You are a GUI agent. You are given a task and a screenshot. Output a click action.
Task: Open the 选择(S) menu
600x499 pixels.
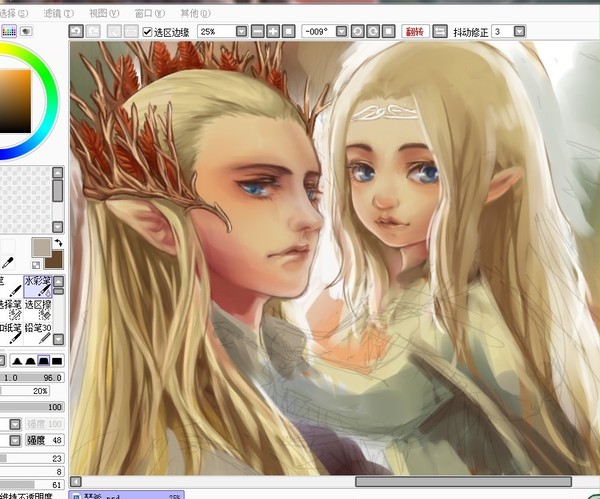13,13
